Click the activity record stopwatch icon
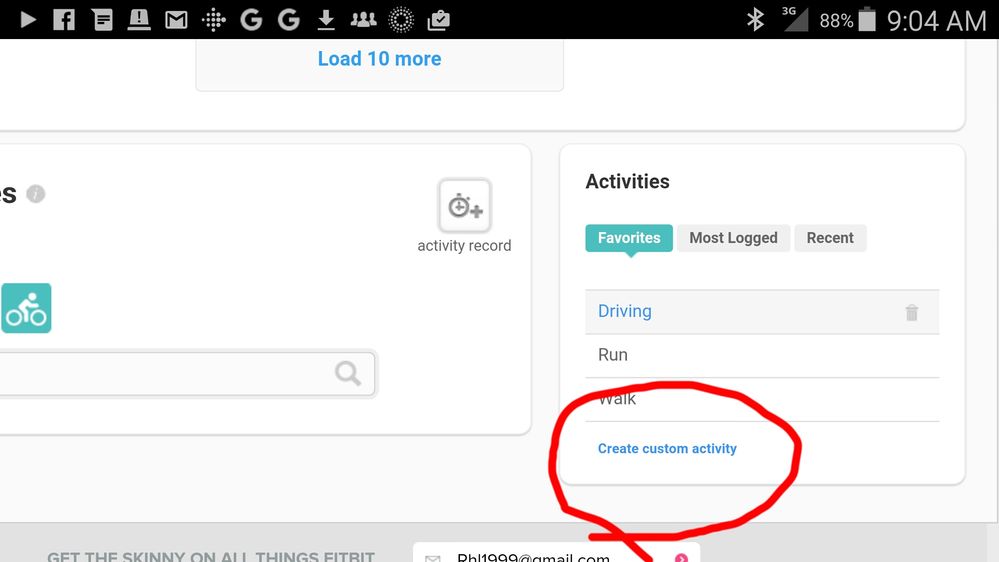 pyautogui.click(x=464, y=207)
